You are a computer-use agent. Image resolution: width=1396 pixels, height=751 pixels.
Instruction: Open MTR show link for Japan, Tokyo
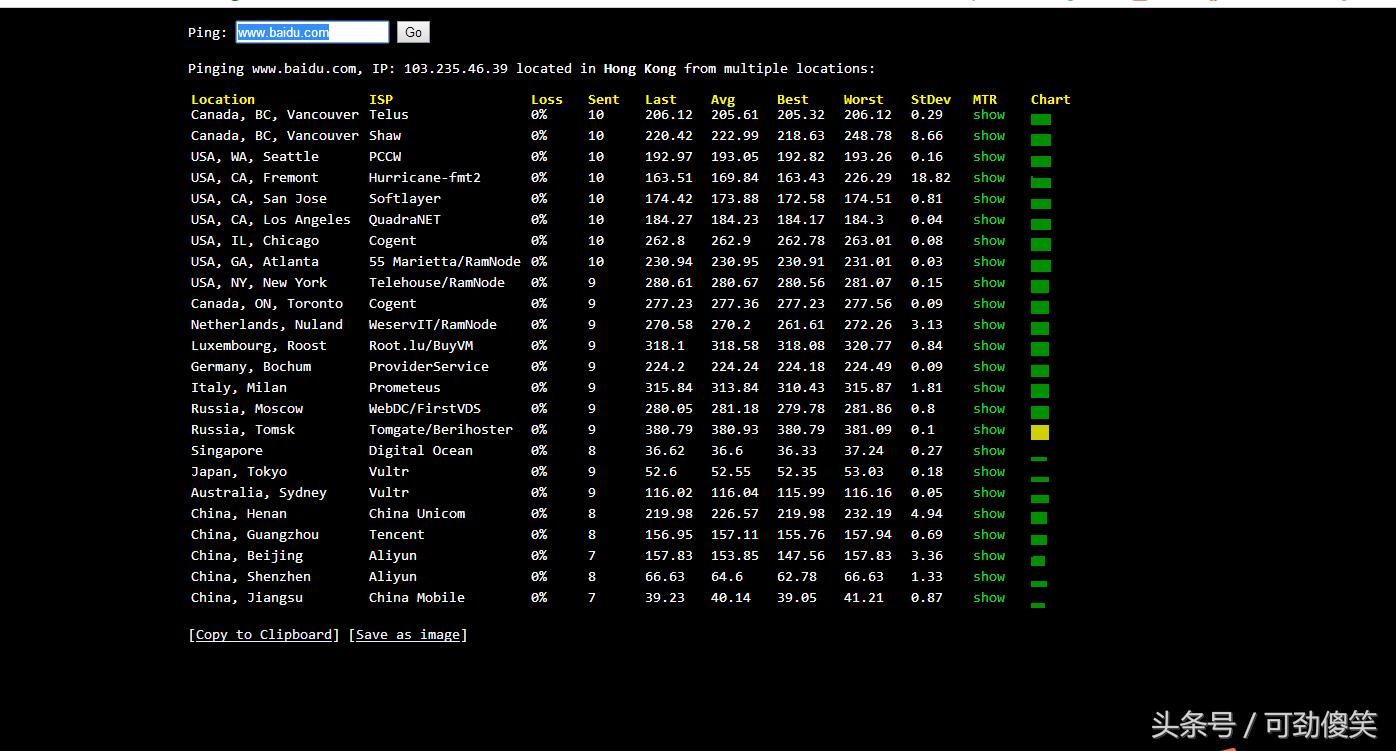[988, 472]
